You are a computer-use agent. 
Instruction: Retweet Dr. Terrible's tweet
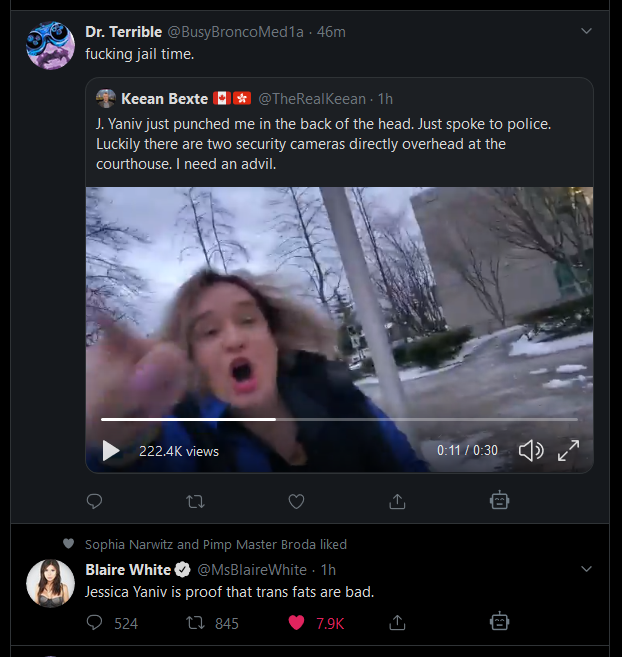[196, 501]
